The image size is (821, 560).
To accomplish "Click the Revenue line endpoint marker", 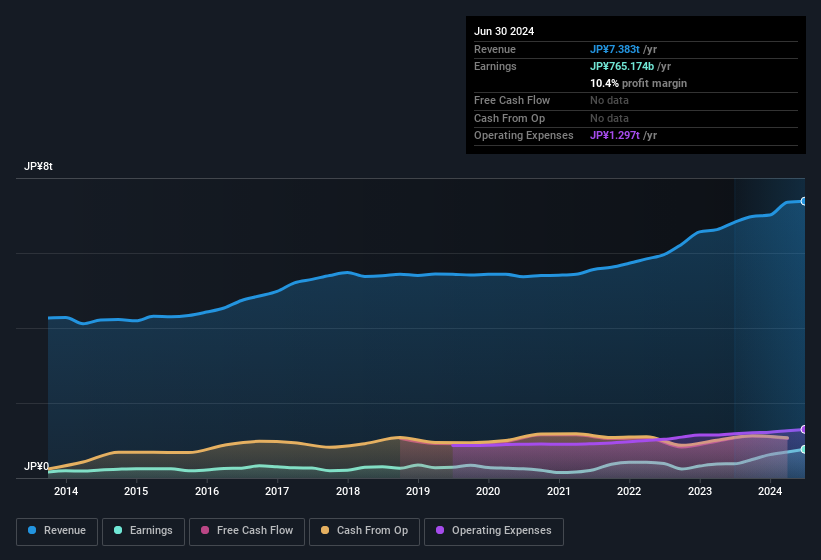I will click(x=804, y=201).
